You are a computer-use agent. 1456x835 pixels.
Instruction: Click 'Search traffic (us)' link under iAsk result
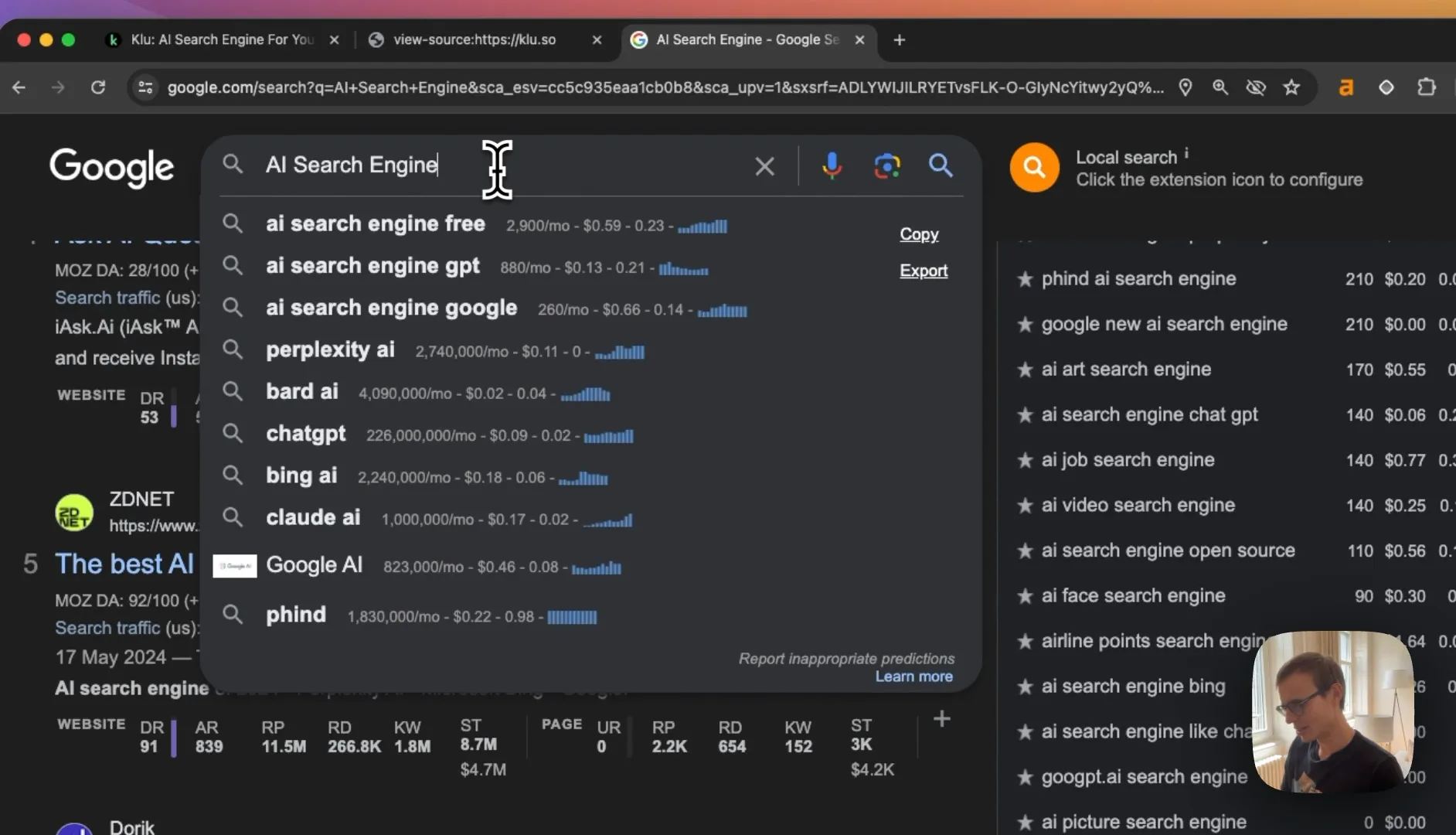point(127,298)
